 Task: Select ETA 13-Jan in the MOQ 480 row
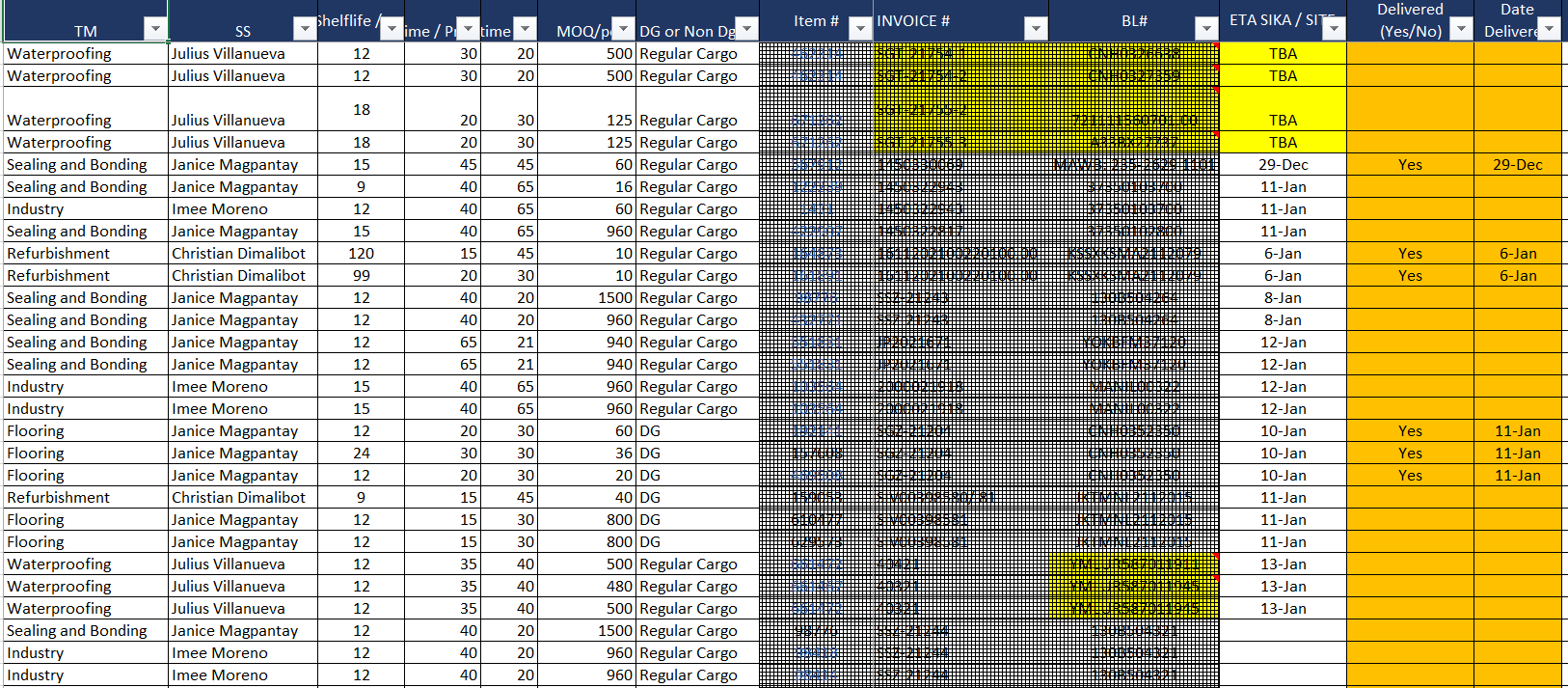(x=1283, y=587)
